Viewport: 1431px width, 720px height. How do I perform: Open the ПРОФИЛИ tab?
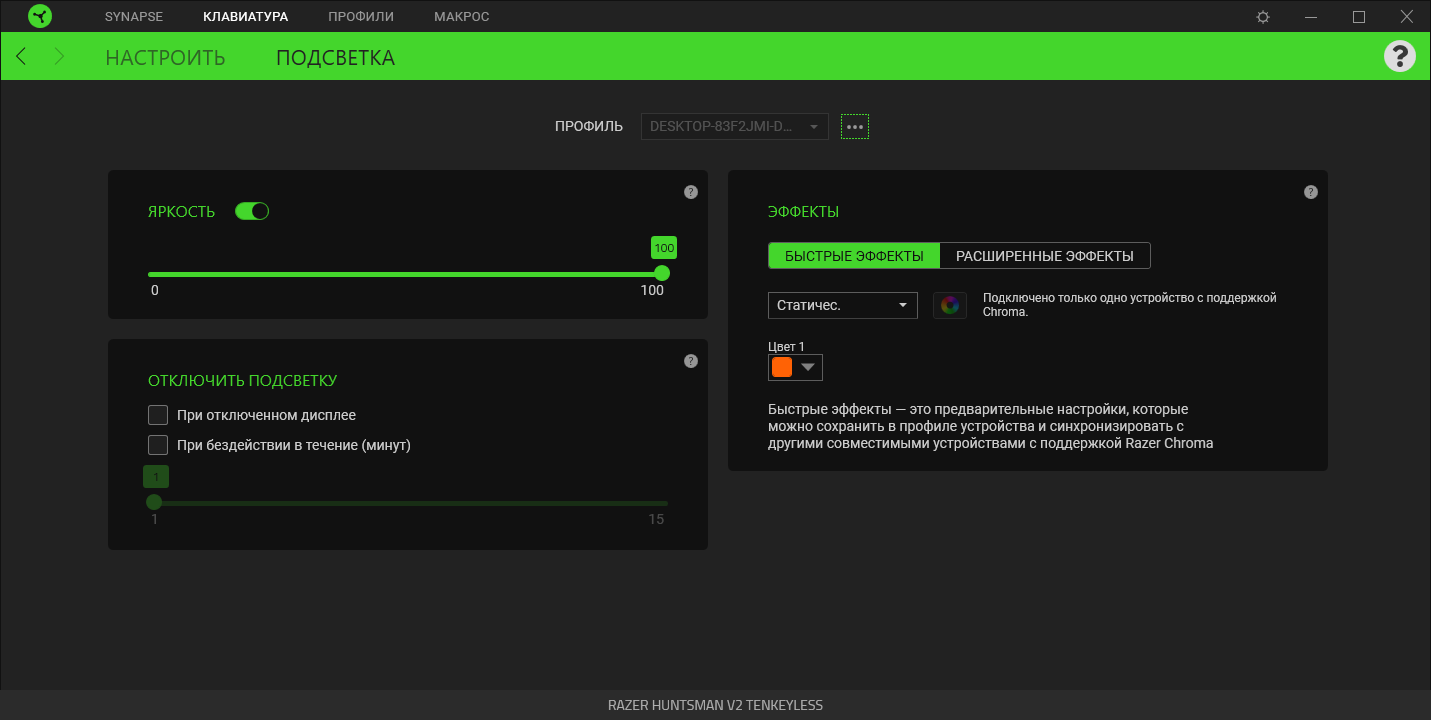tap(361, 17)
